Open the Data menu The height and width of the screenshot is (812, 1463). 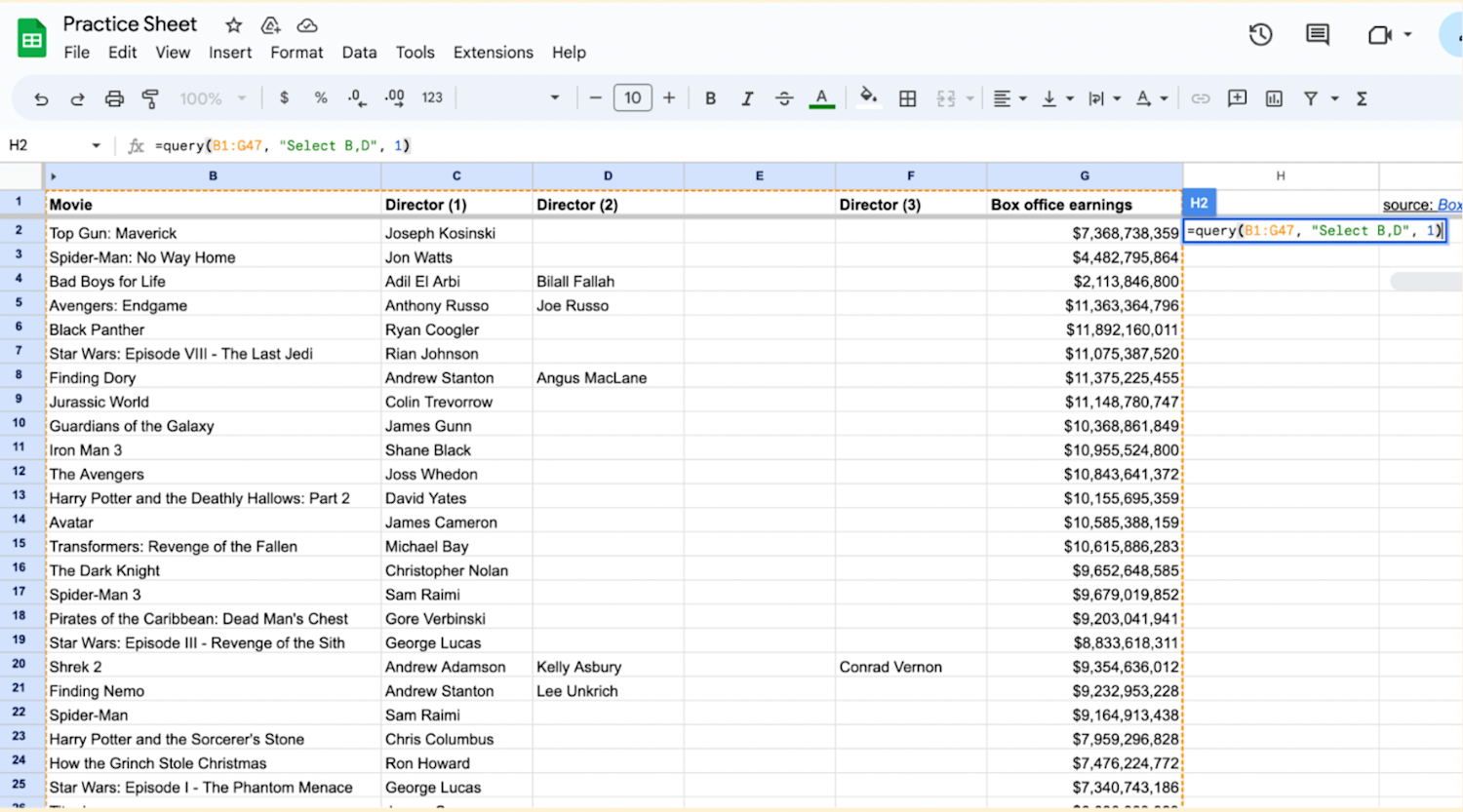[x=359, y=53]
